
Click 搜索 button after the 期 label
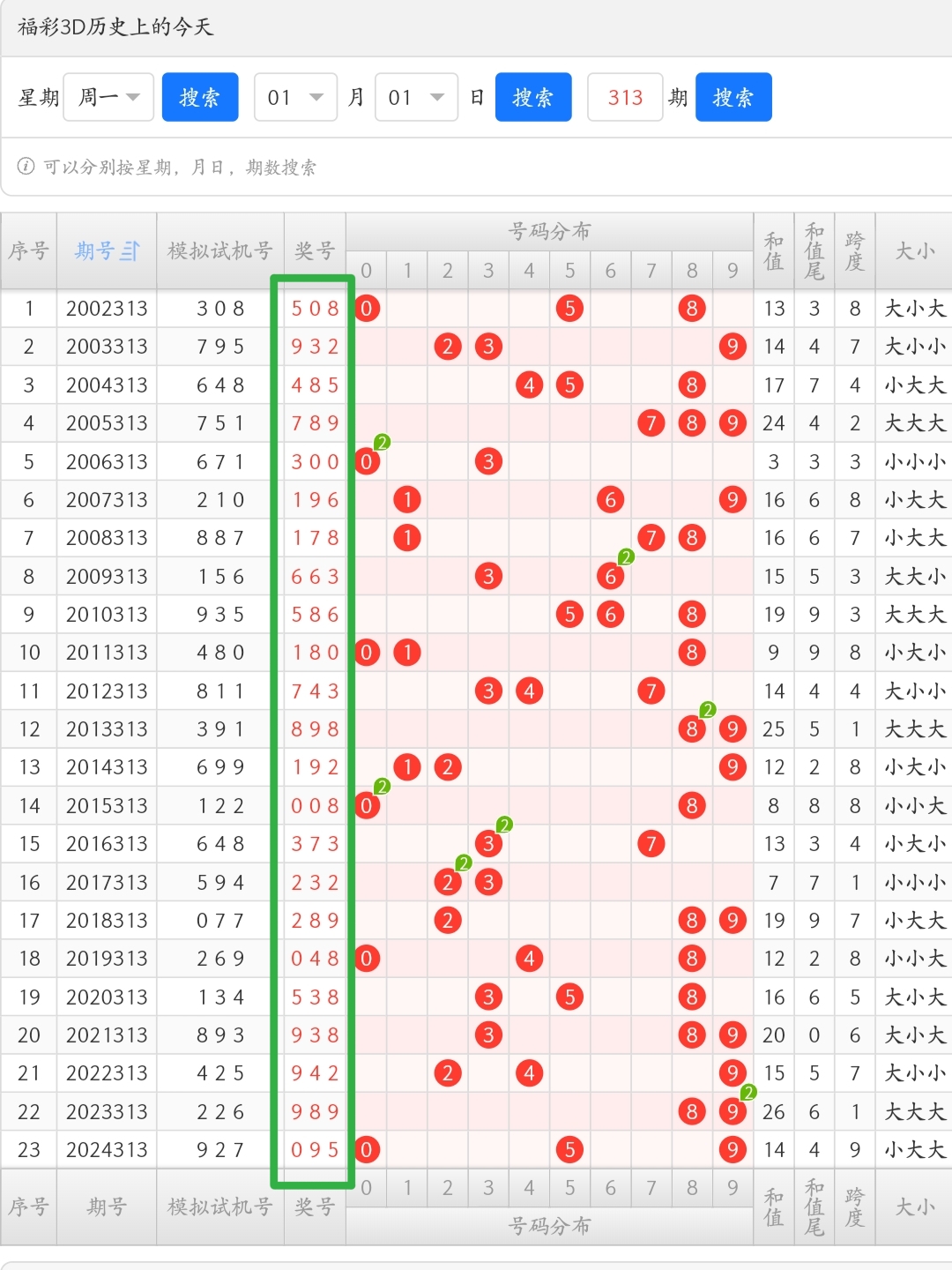pyautogui.click(x=733, y=97)
